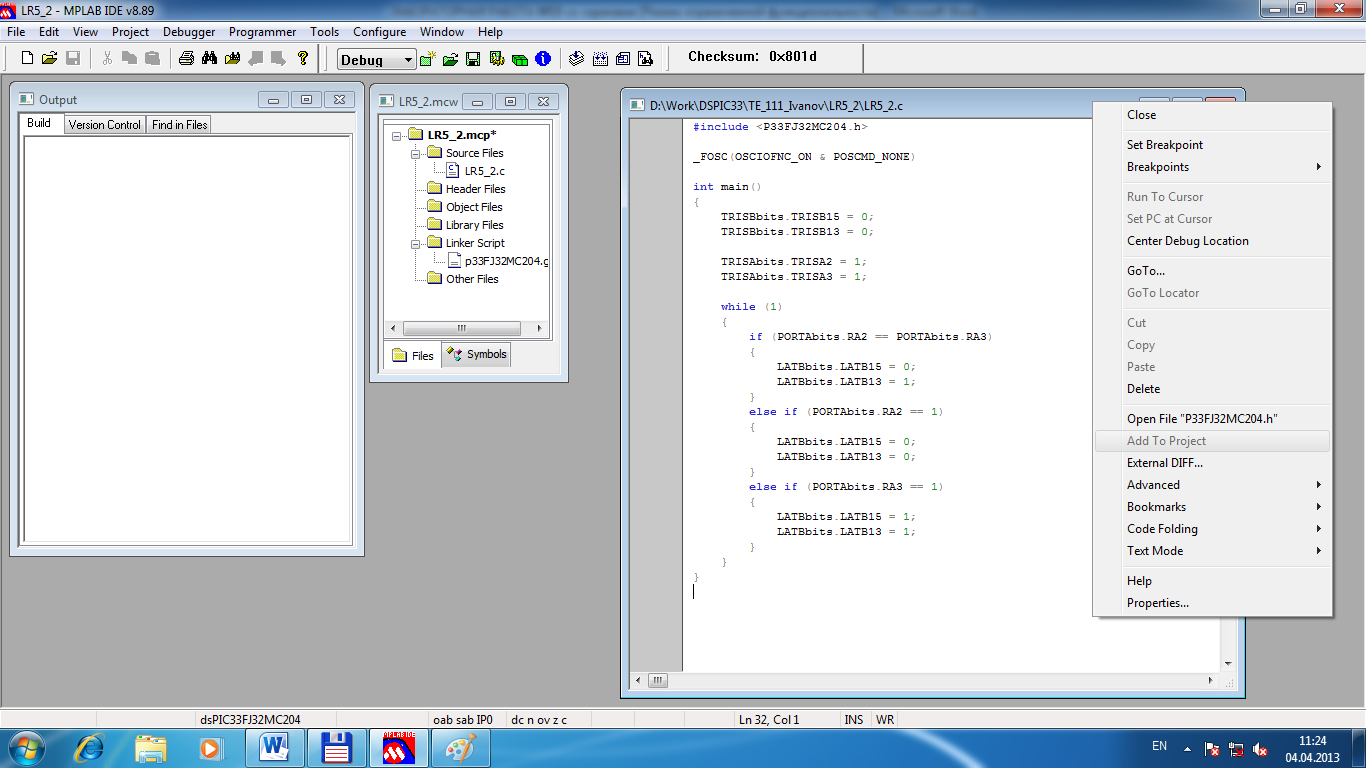Open the Debugger menu
Image resolution: width=1366 pixels, height=768 pixels.
(189, 32)
